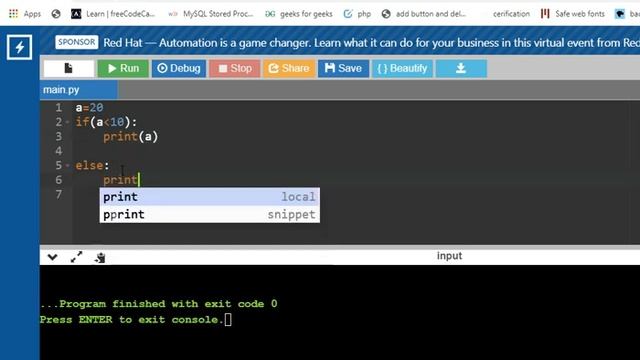This screenshot has width=640, height=360.
Task: Select the main.py tab
Action: (x=79, y=90)
